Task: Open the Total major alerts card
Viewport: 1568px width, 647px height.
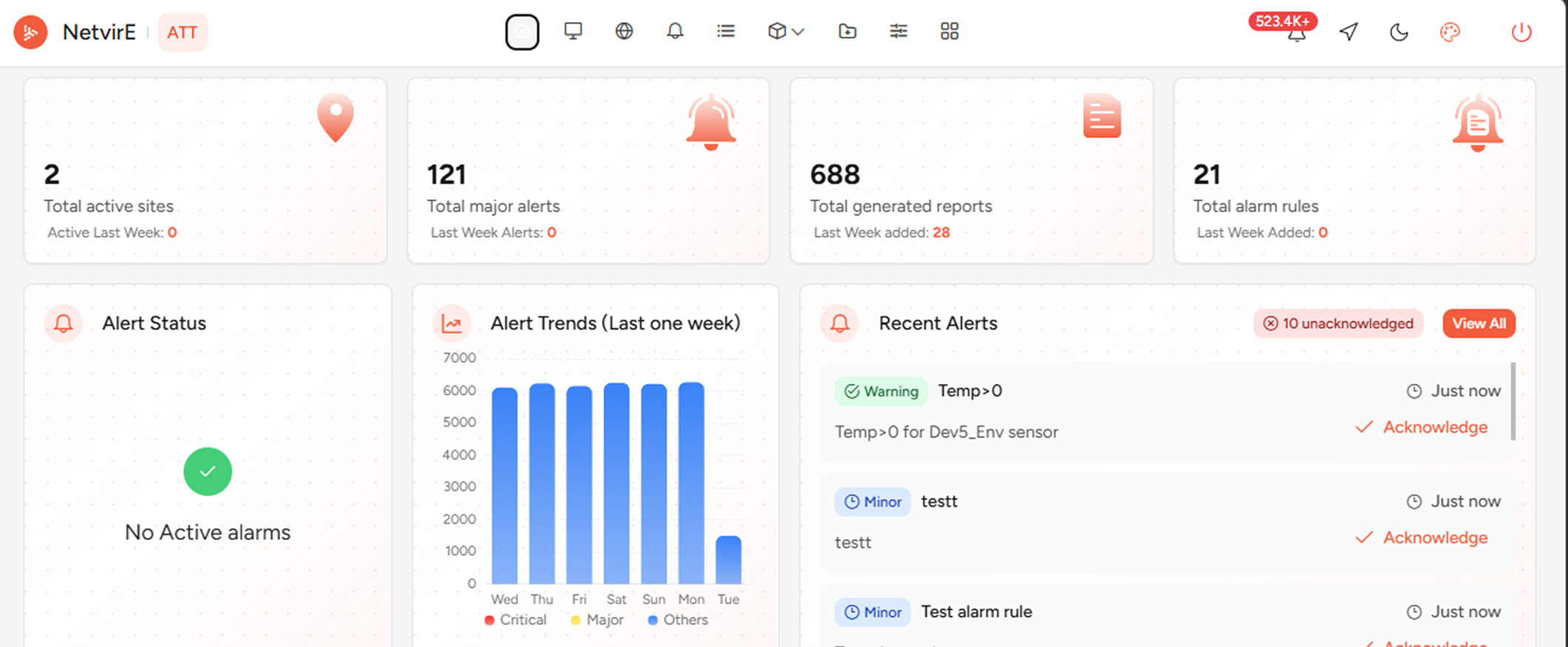Action: (x=588, y=171)
